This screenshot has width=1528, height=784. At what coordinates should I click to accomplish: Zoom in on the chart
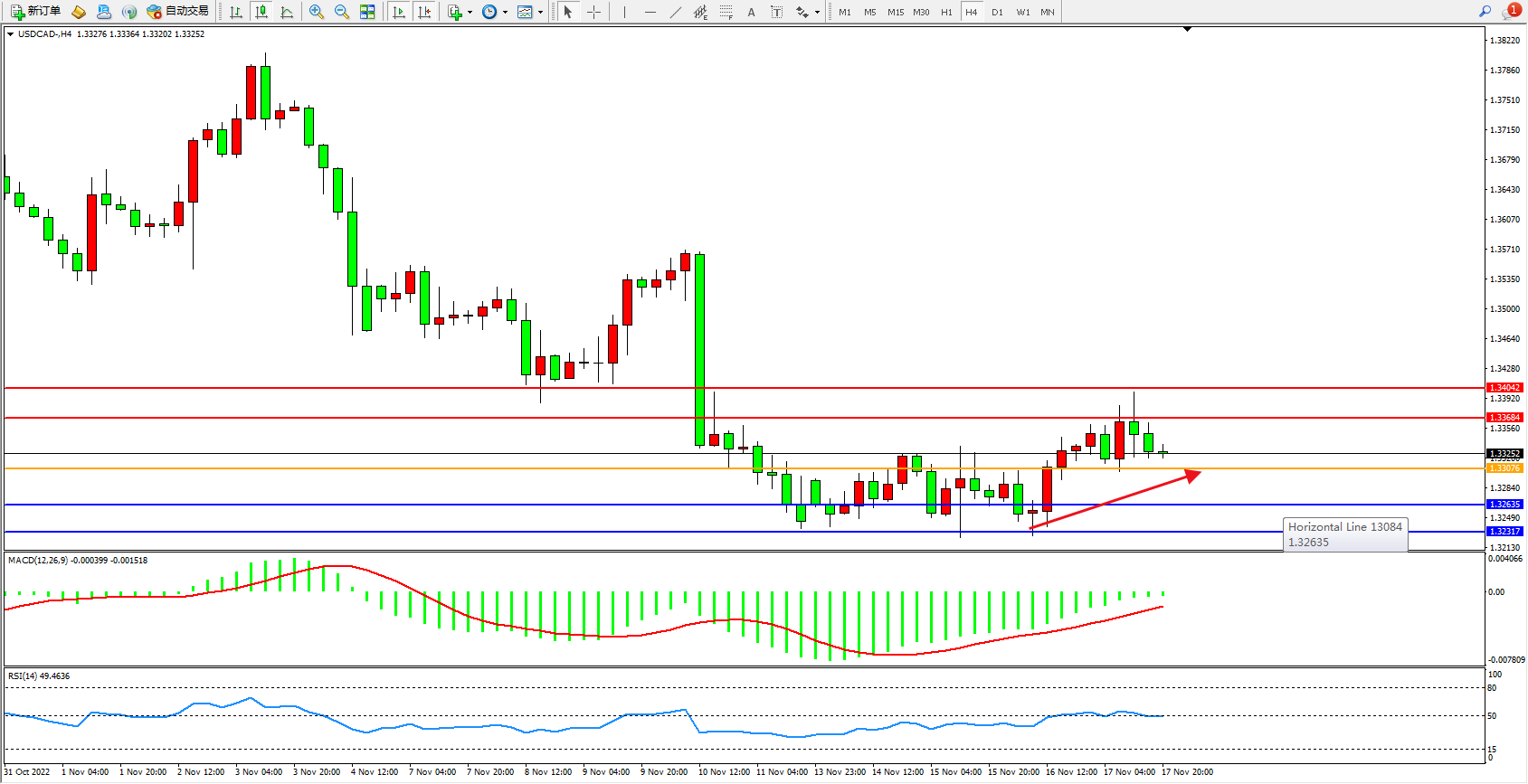[316, 12]
